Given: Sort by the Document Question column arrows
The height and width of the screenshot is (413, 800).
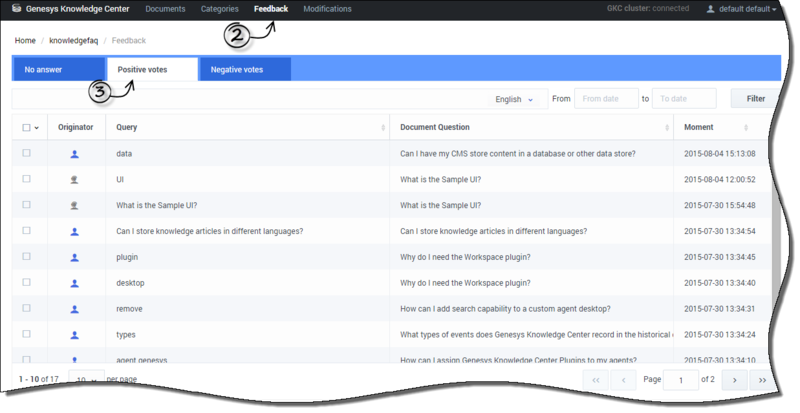Looking at the screenshot, I should (668, 128).
